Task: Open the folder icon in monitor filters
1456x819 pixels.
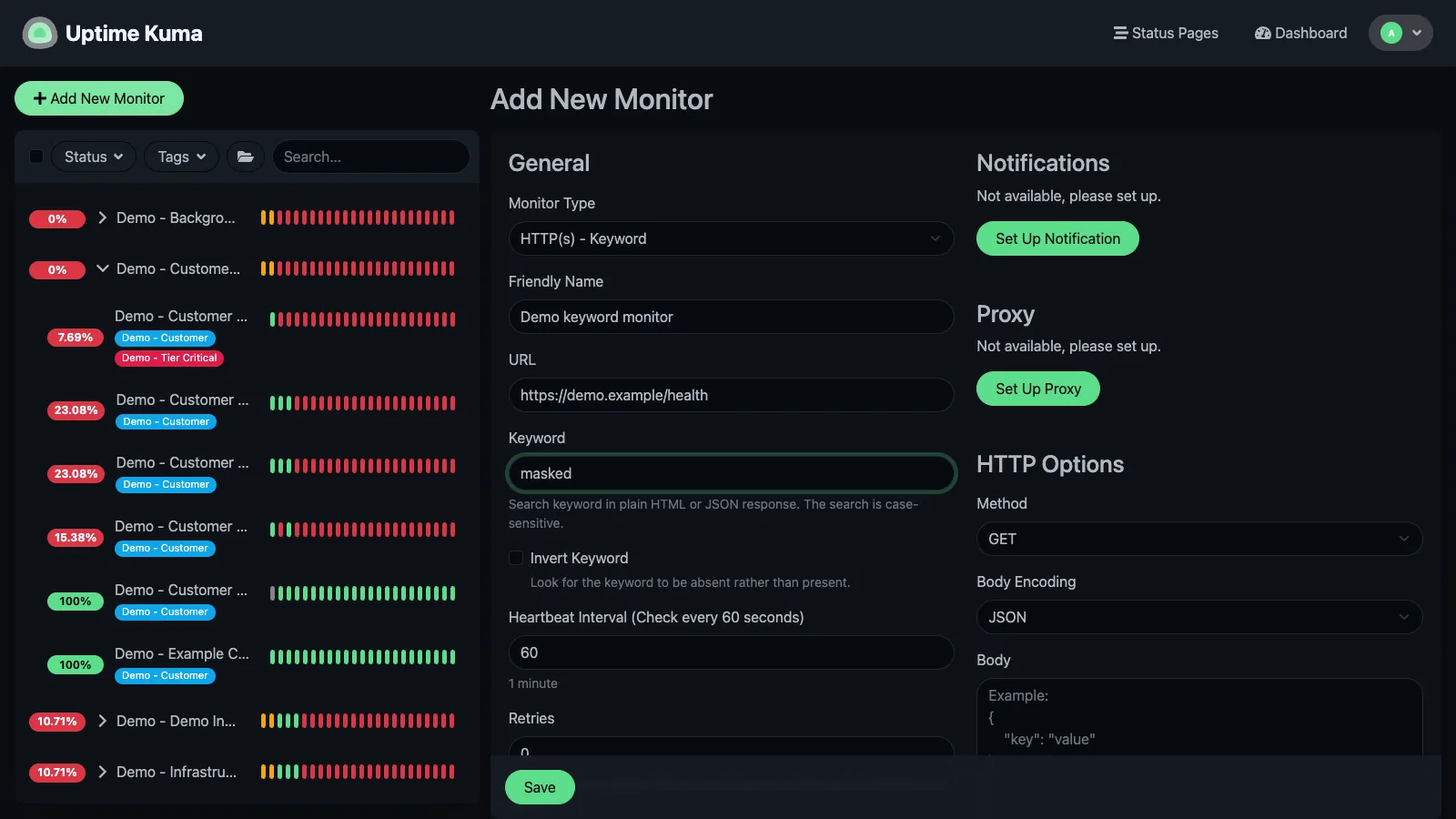Action: pyautogui.click(x=246, y=157)
